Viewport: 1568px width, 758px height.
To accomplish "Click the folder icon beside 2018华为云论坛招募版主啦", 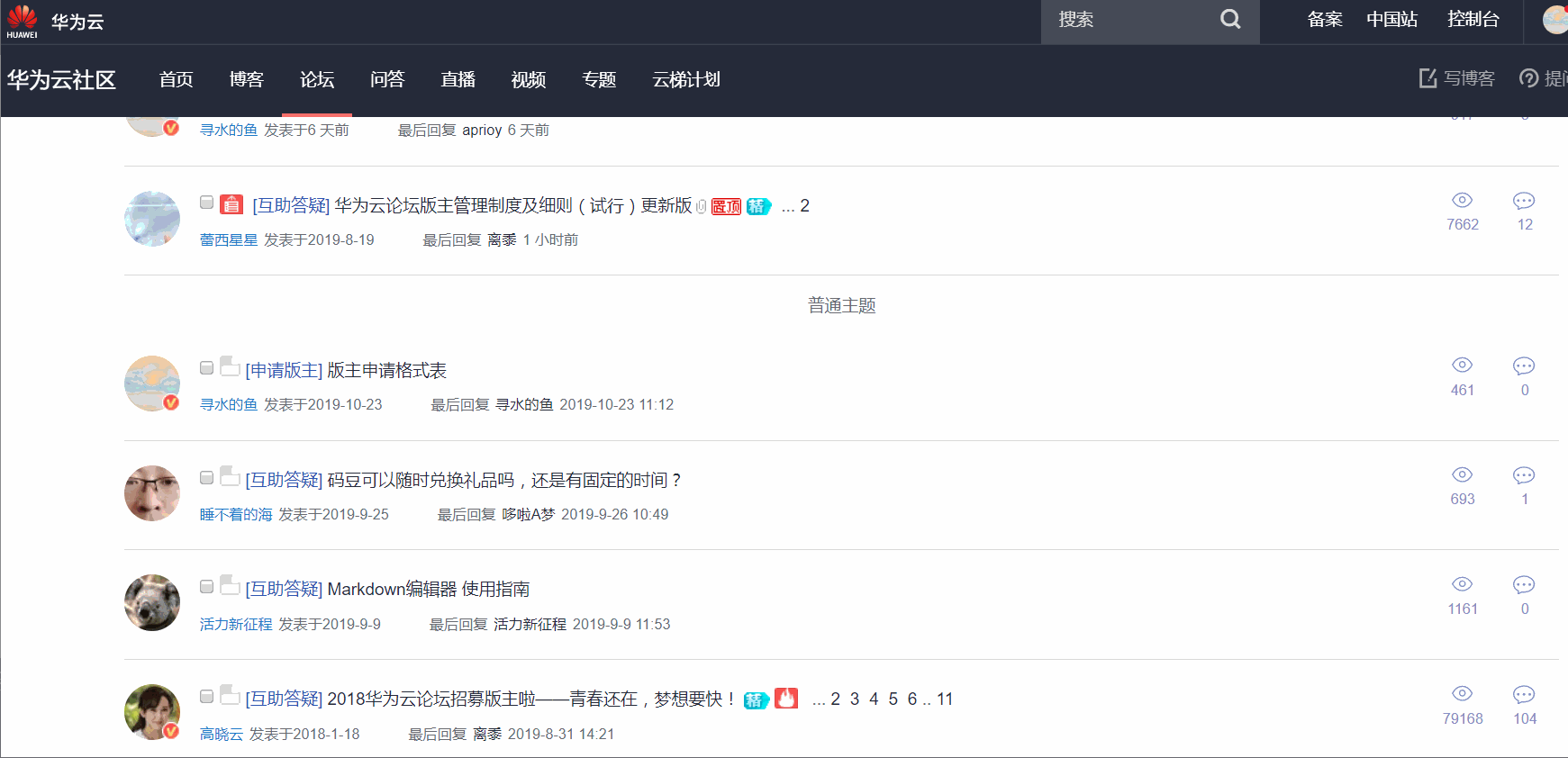I will coord(230,695).
